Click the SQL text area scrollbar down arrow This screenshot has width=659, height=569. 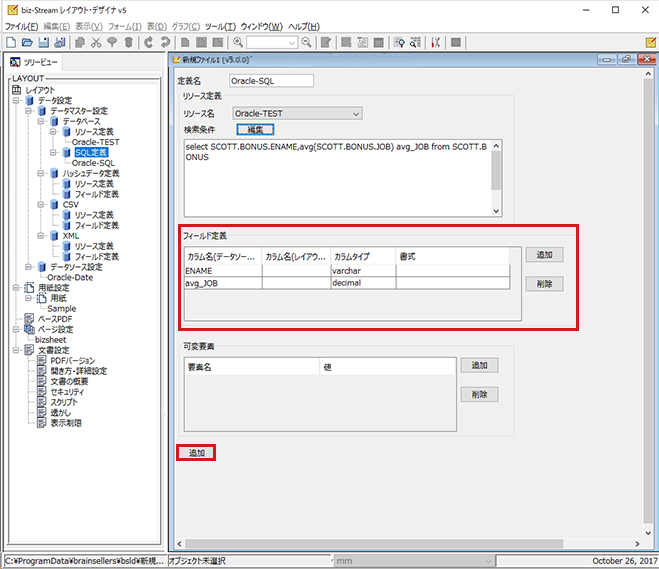click(496, 211)
